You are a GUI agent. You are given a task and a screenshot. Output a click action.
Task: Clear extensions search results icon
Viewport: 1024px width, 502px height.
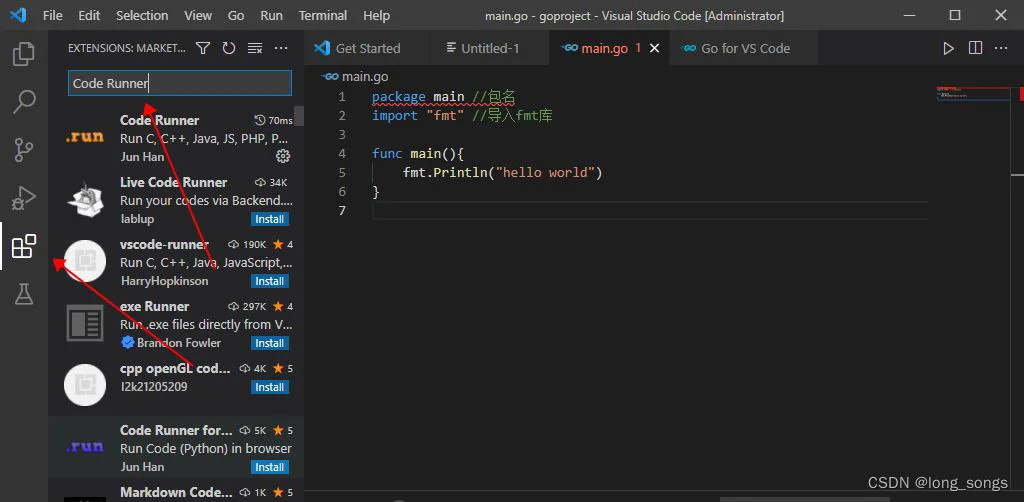pyautogui.click(x=255, y=48)
